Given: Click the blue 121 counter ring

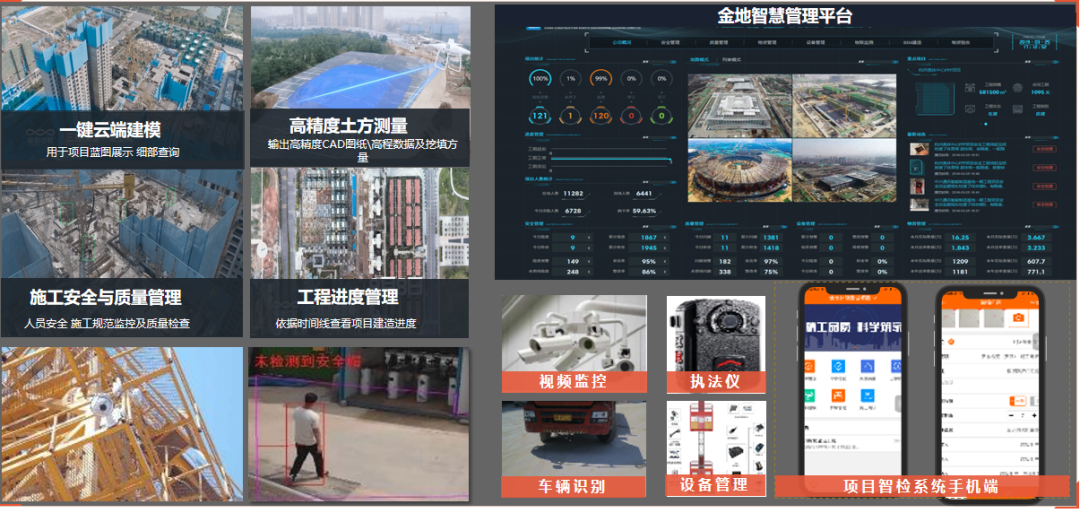Looking at the screenshot, I should click(x=540, y=116).
